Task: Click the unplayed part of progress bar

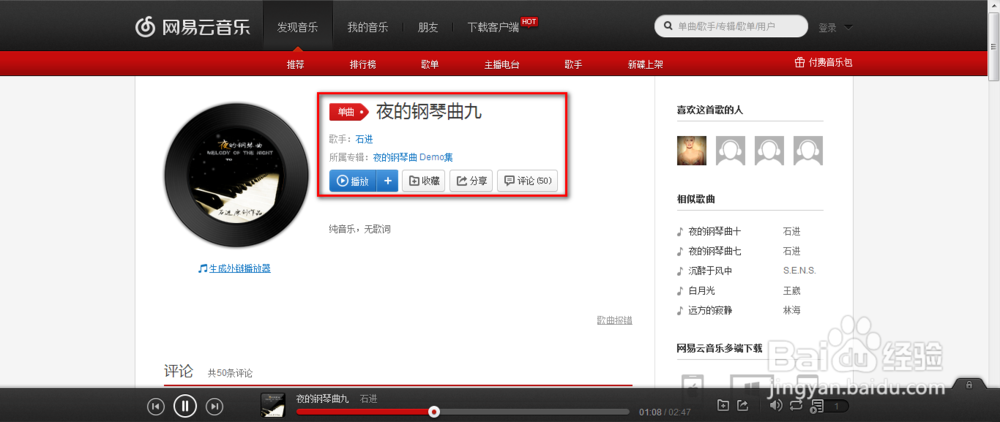Action: click(534, 412)
